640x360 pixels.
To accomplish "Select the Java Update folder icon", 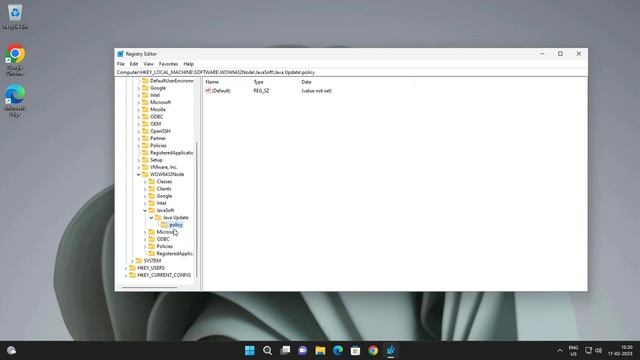I will [x=158, y=218].
